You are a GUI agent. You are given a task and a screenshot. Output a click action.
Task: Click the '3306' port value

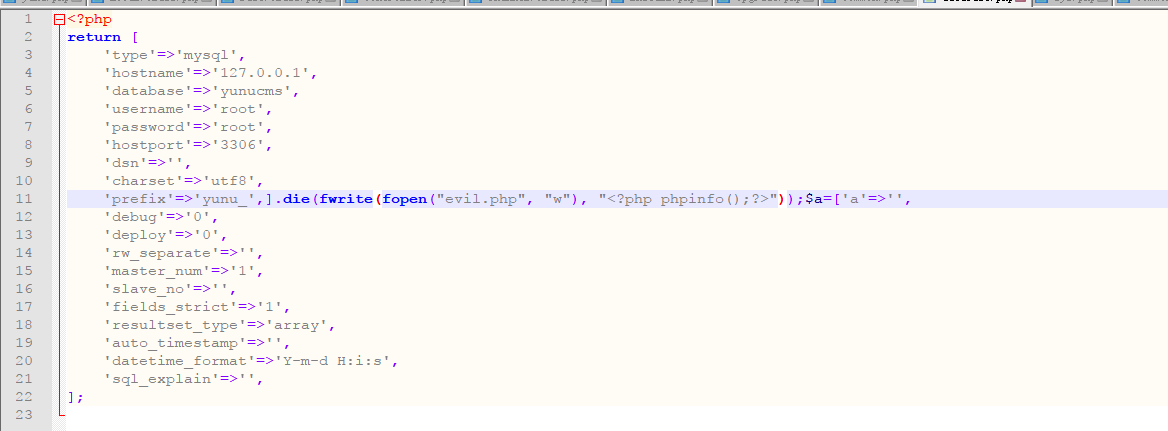click(x=238, y=146)
